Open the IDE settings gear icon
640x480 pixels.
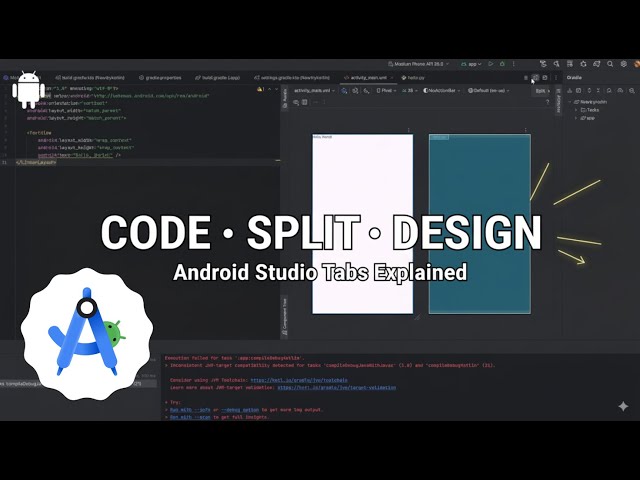click(x=624, y=64)
